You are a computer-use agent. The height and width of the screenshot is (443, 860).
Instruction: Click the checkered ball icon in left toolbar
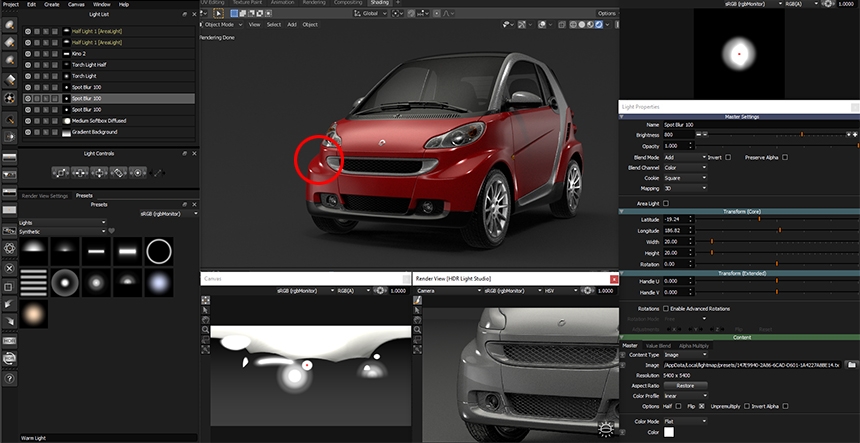tap(10, 99)
